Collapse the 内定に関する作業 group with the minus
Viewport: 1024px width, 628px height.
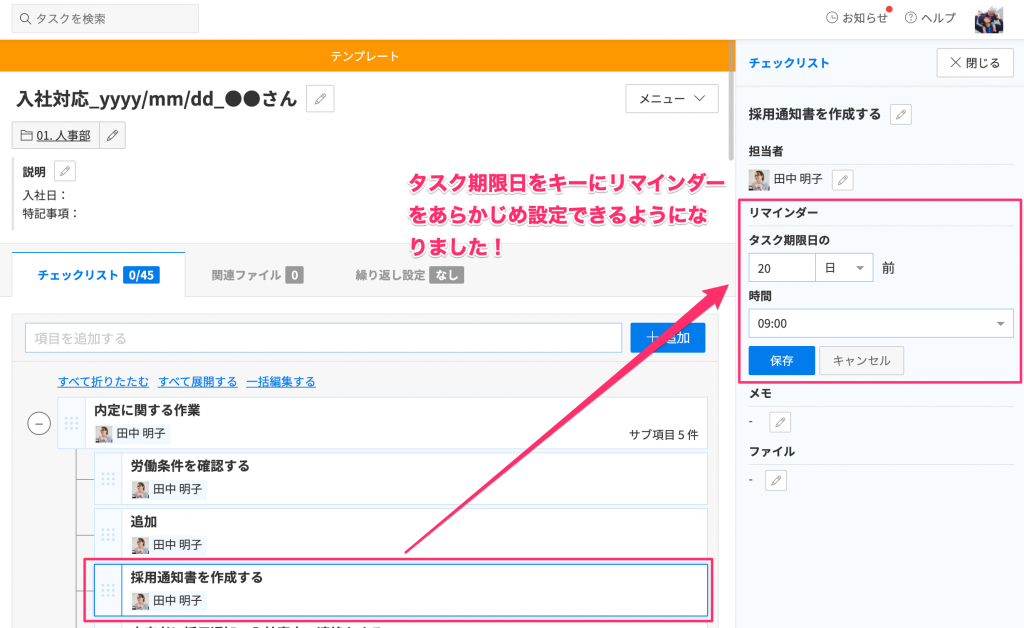pos(39,424)
